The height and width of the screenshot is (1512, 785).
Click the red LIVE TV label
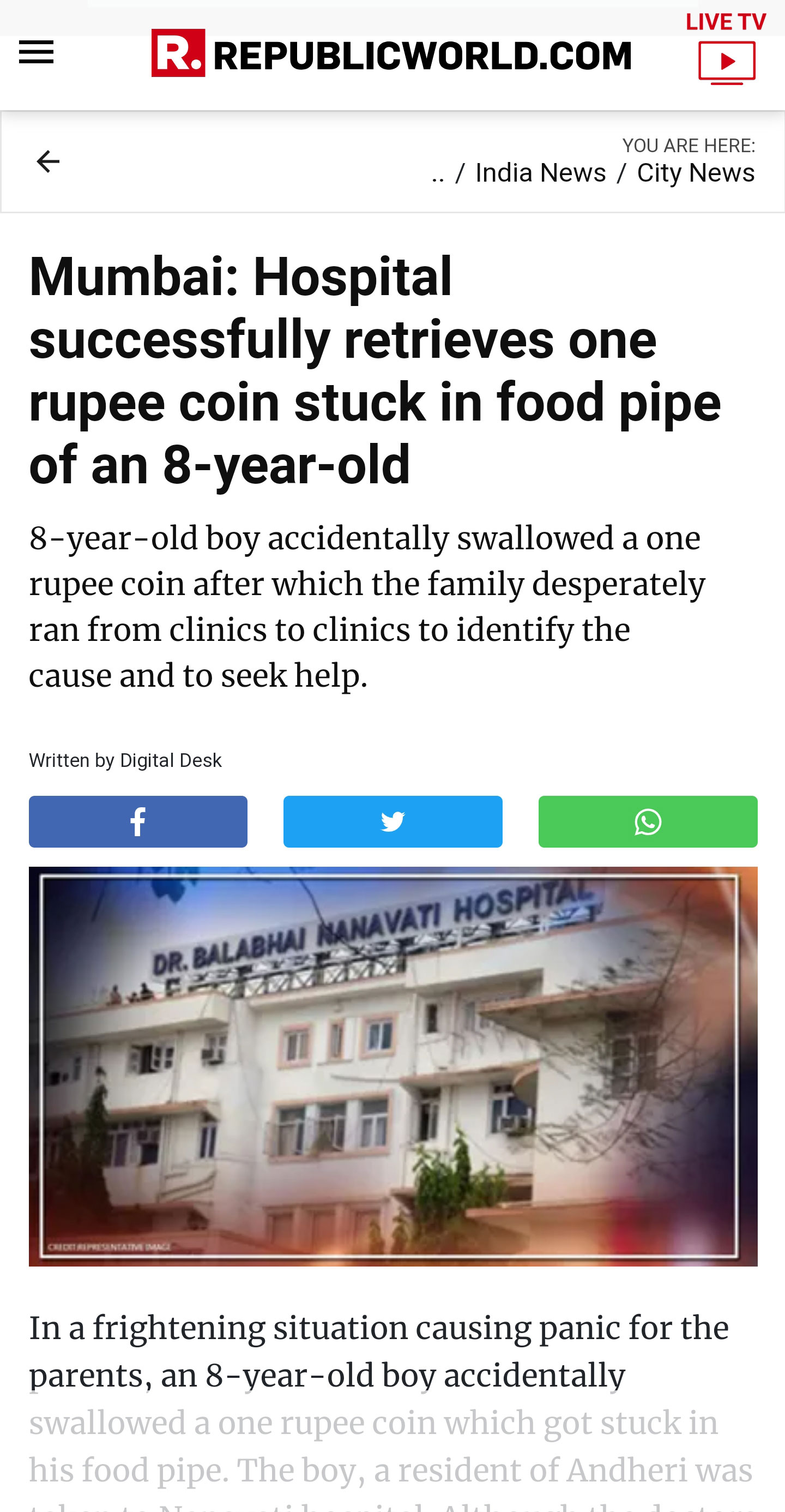pos(726,22)
